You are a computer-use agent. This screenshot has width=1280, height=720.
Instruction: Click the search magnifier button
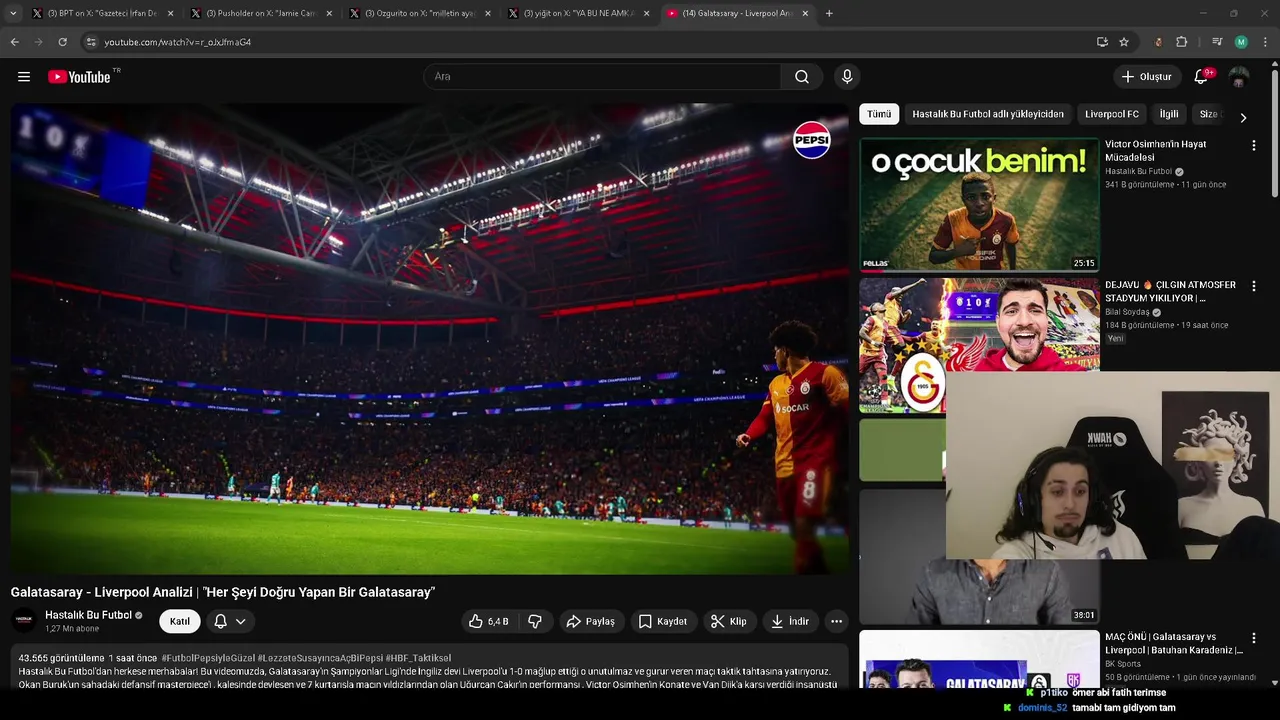[802, 77]
